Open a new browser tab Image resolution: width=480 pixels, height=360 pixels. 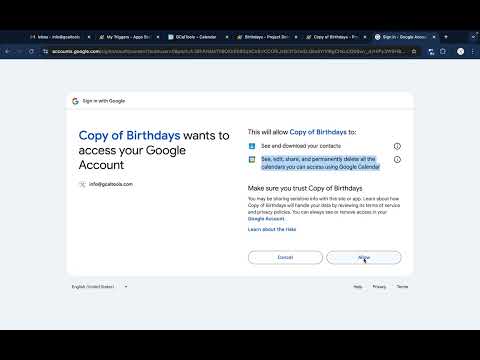446,37
